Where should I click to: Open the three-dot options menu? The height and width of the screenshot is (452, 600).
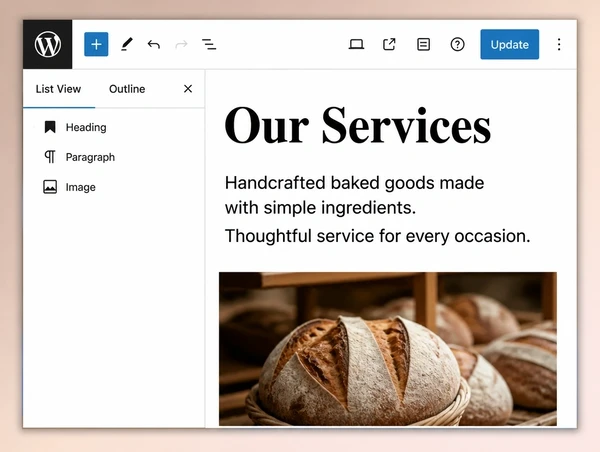pos(559,44)
